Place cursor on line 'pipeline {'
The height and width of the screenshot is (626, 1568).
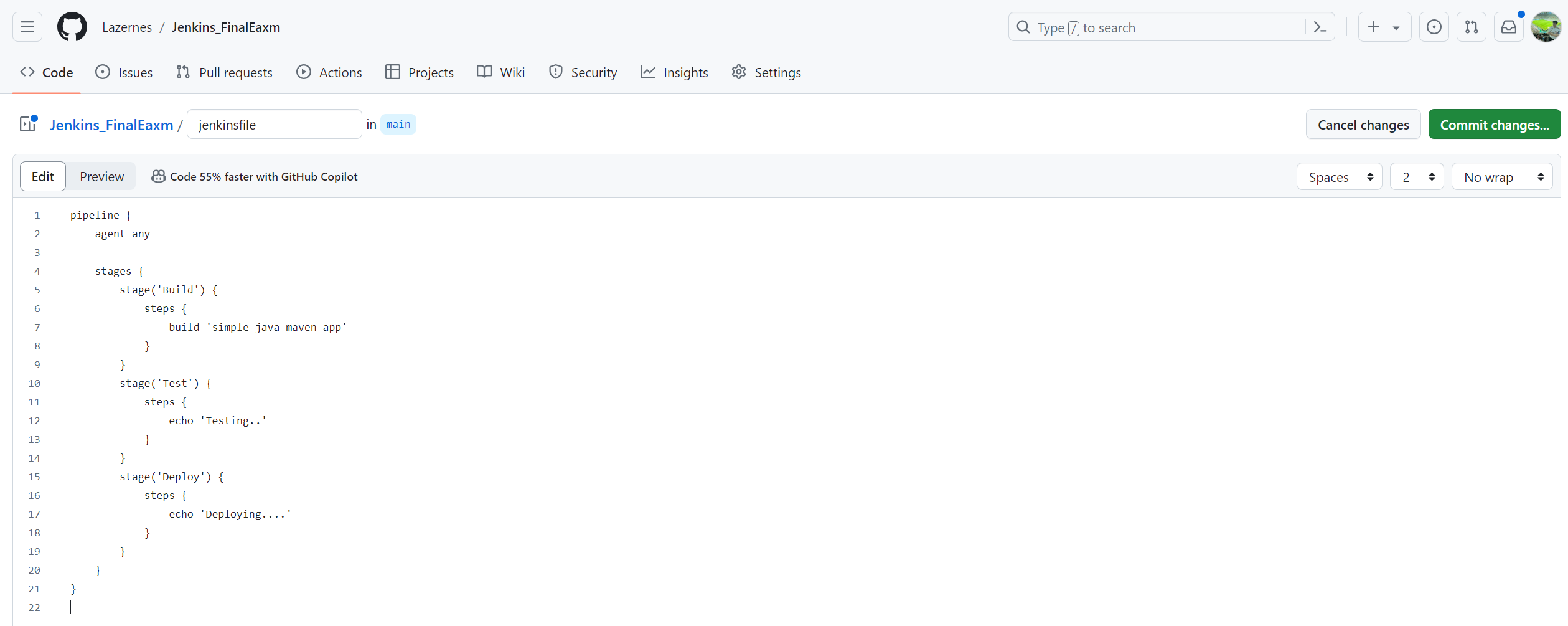101,215
